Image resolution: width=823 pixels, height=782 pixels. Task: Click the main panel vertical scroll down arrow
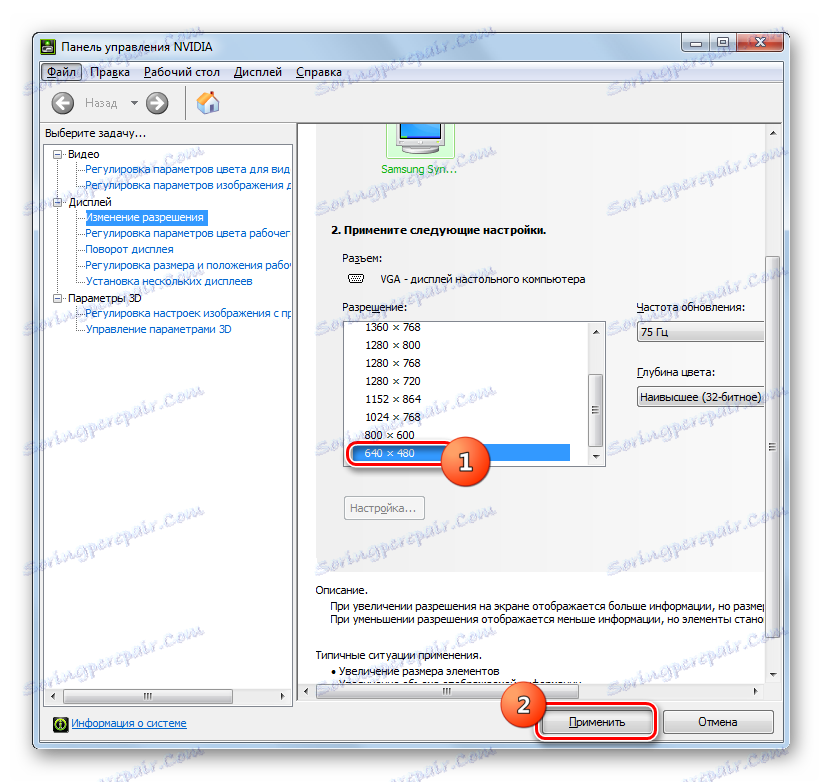(x=773, y=675)
